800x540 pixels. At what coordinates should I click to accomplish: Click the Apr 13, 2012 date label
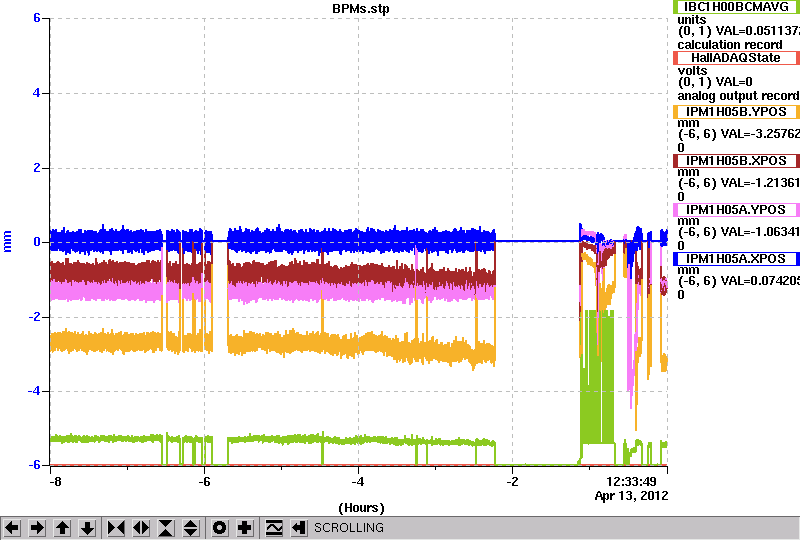pos(631,496)
